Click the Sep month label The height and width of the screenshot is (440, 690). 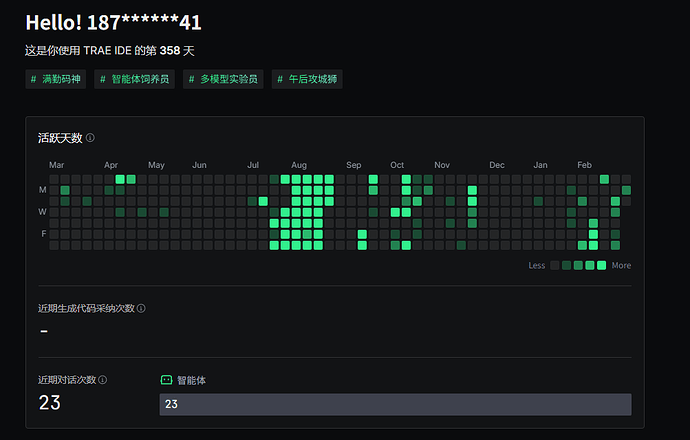point(353,165)
